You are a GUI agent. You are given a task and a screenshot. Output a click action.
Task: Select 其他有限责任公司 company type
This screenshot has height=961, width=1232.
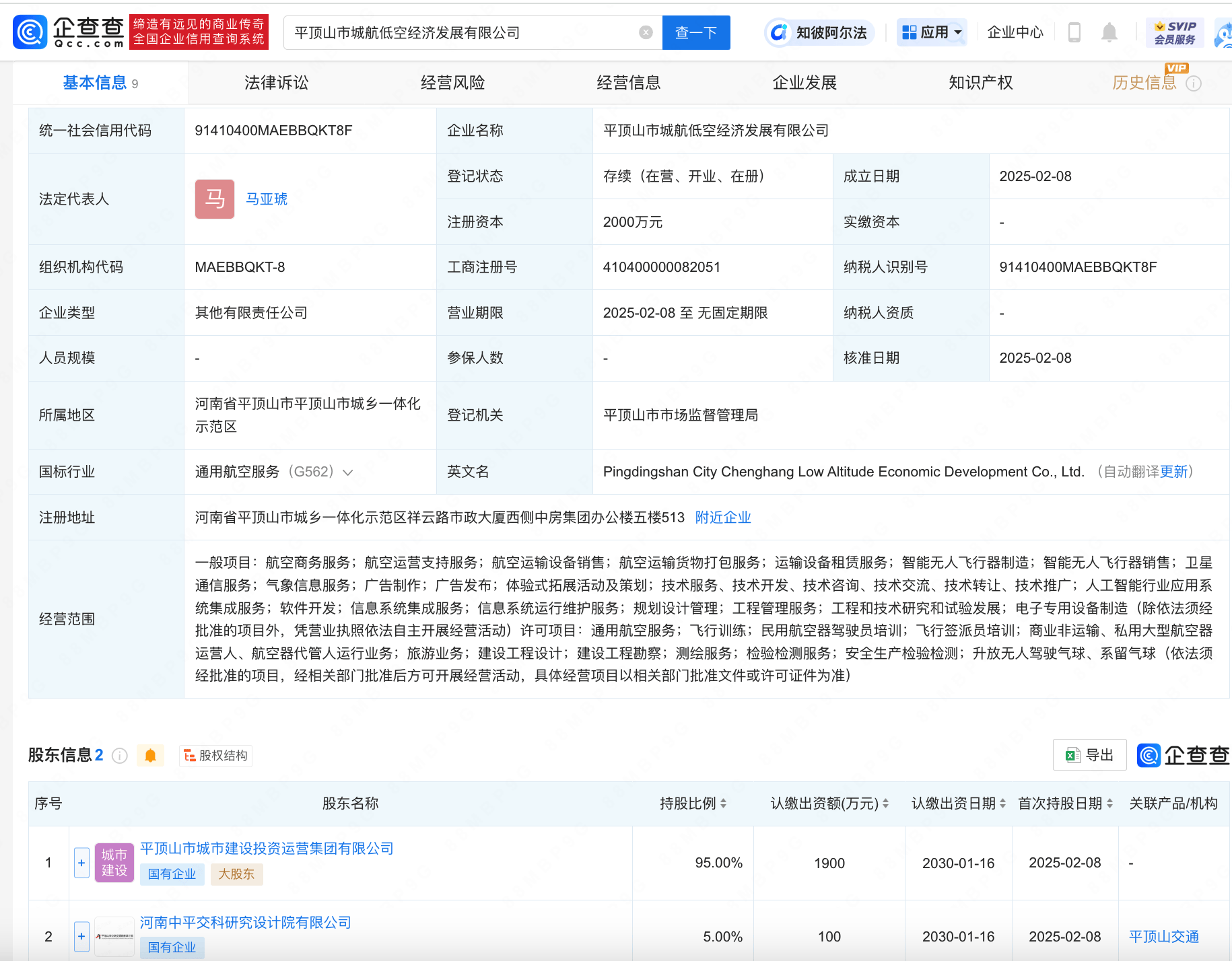(251, 313)
